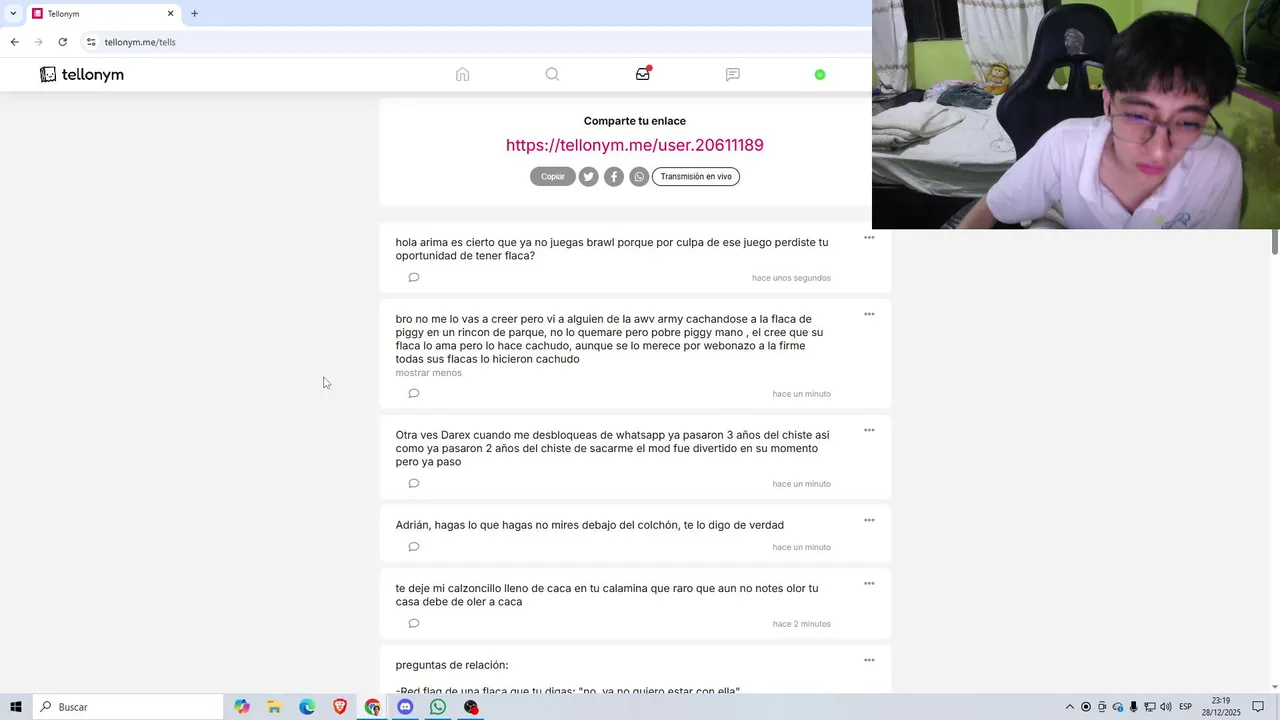This screenshot has height=720, width=1280.
Task: Open the options menu for the 'bro no me lo' tell
Action: 869,314
